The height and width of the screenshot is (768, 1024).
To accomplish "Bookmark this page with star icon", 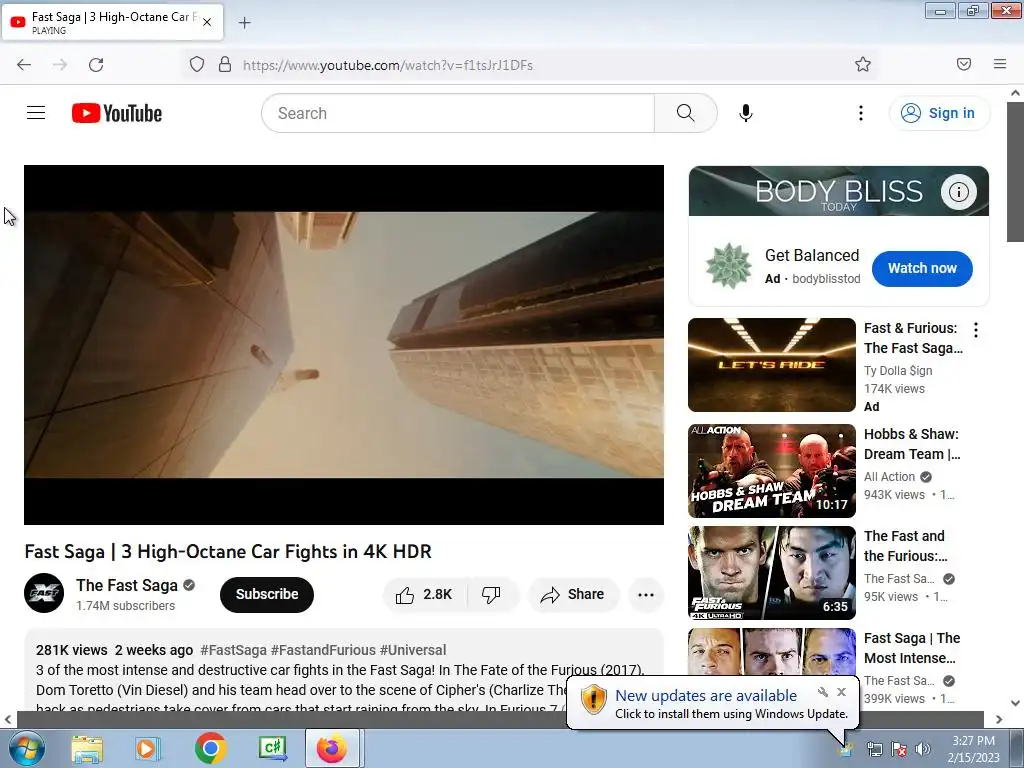I will coord(863,64).
